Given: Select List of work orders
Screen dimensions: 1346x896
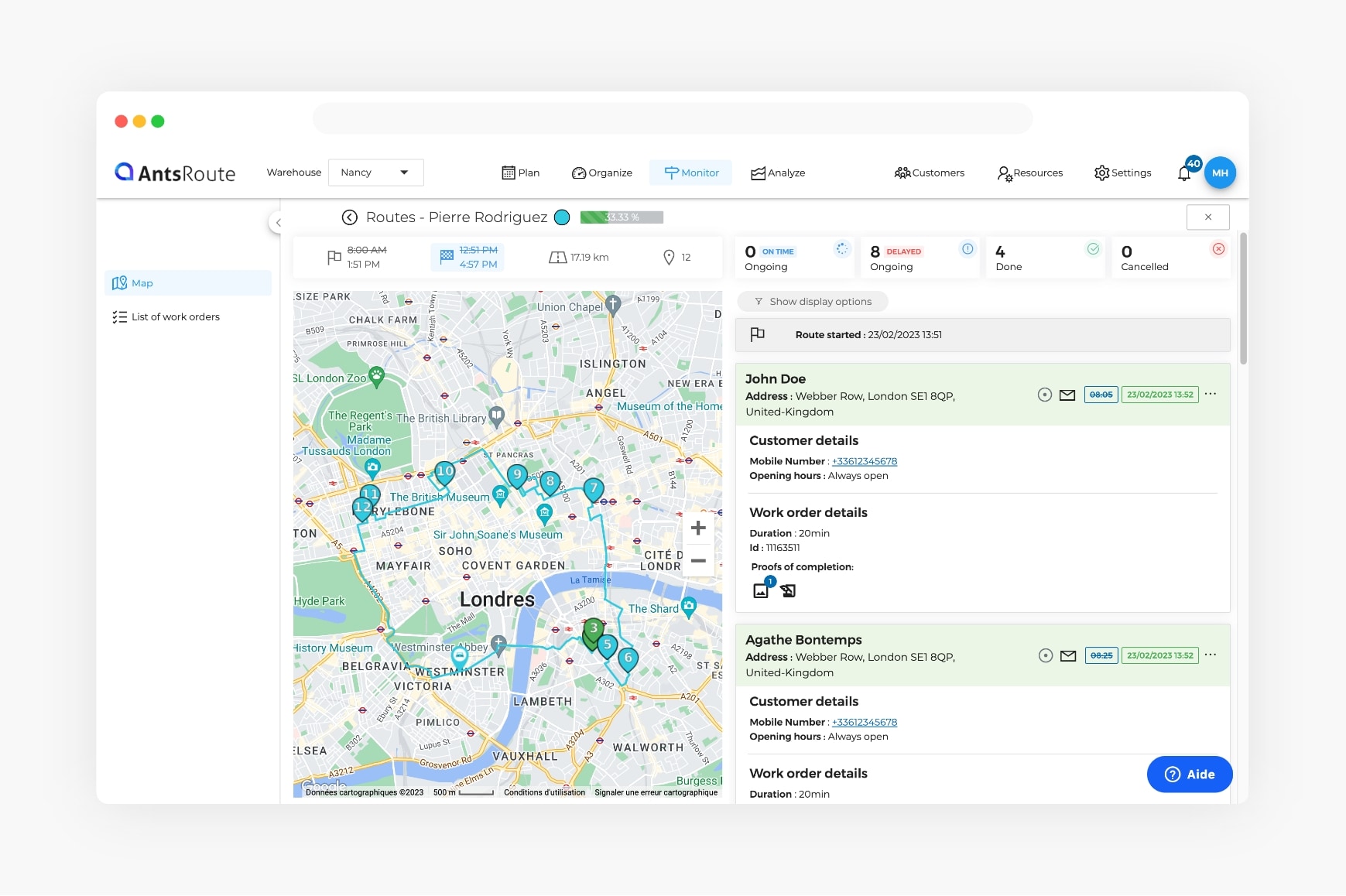Looking at the screenshot, I should 166,316.
